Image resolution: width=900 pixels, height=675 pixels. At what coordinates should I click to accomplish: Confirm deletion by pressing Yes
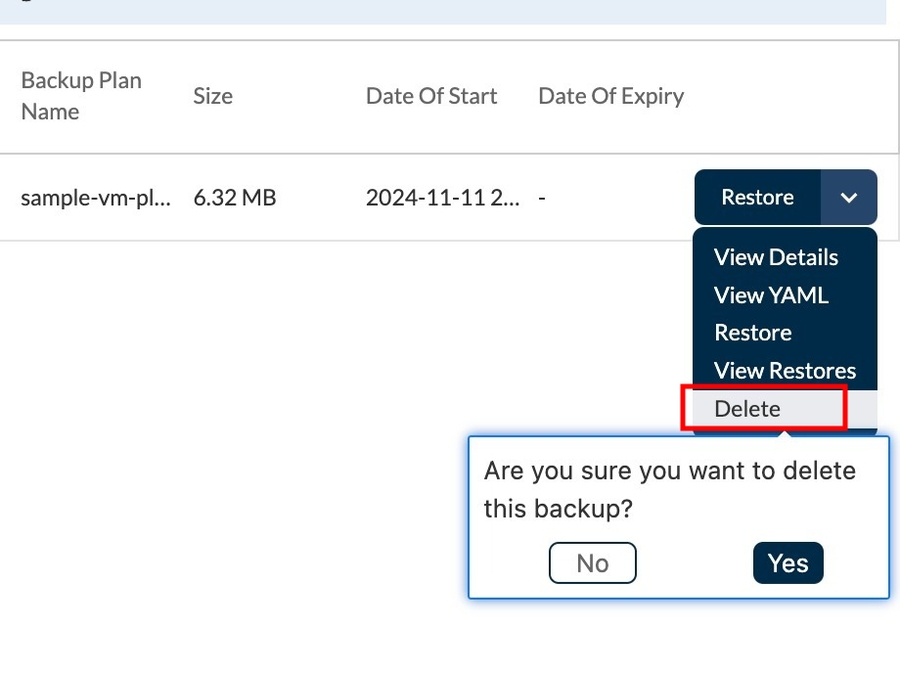(788, 563)
